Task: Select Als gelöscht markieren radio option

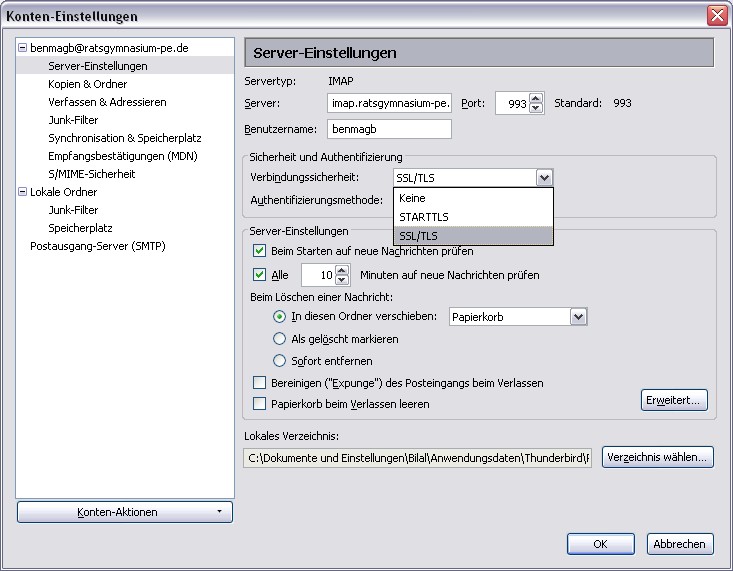Action: [280, 339]
